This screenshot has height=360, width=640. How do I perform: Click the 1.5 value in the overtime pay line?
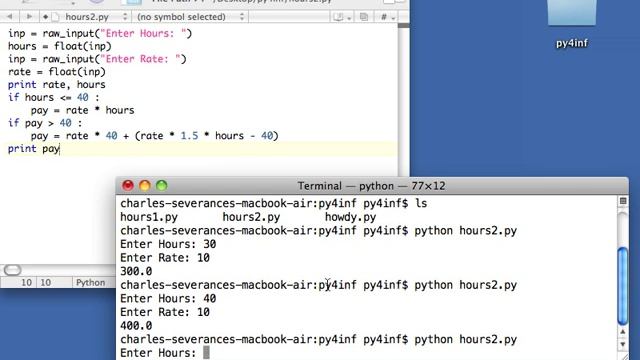pos(189,136)
